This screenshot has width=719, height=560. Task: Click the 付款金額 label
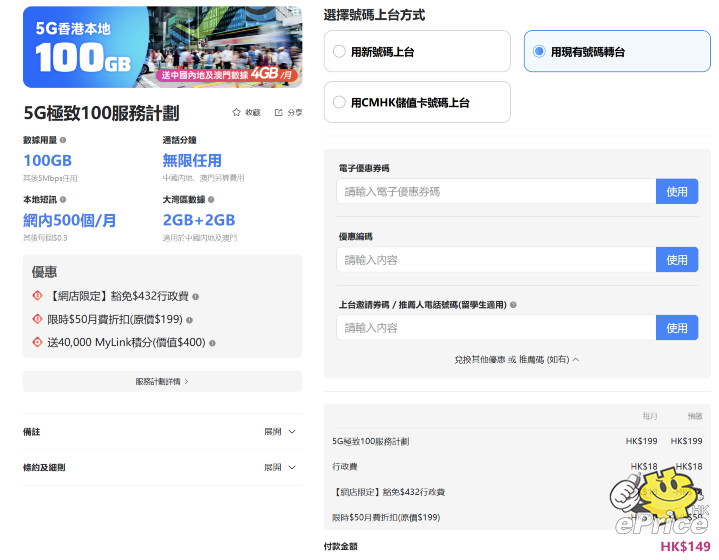tap(341, 546)
